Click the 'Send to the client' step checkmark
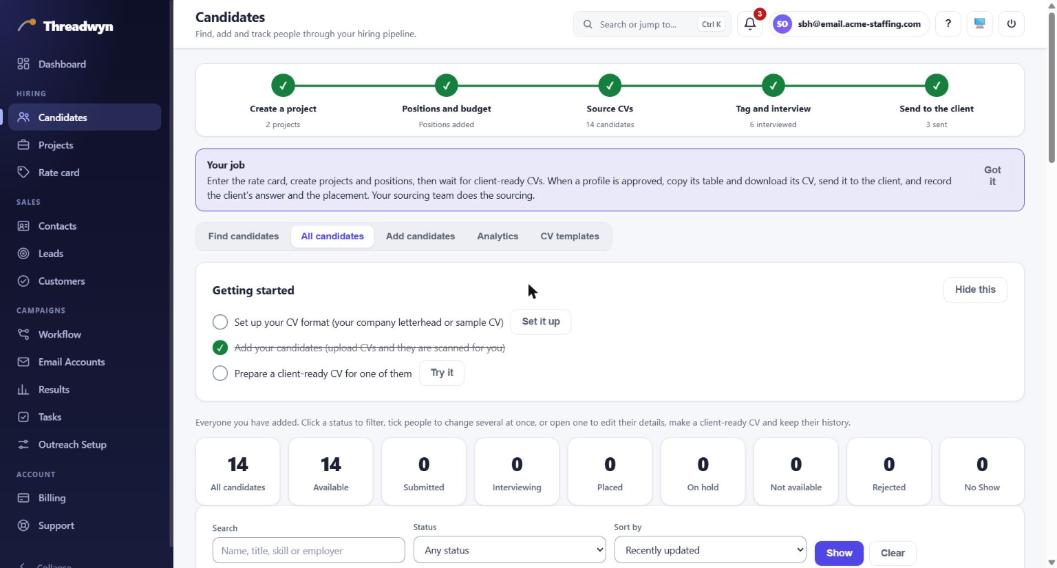1057x568 pixels. click(936, 86)
